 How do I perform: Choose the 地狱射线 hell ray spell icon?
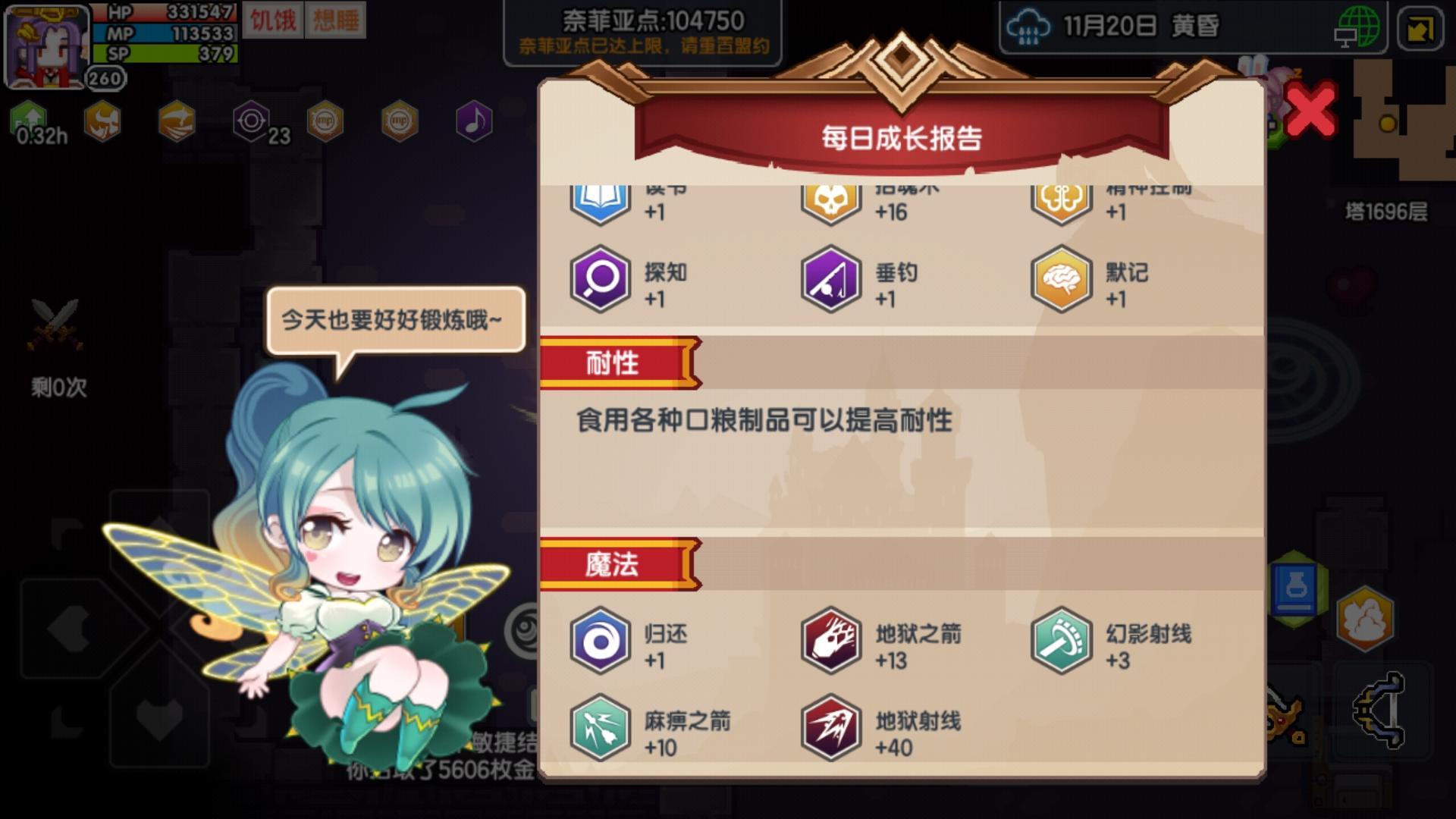tap(831, 728)
